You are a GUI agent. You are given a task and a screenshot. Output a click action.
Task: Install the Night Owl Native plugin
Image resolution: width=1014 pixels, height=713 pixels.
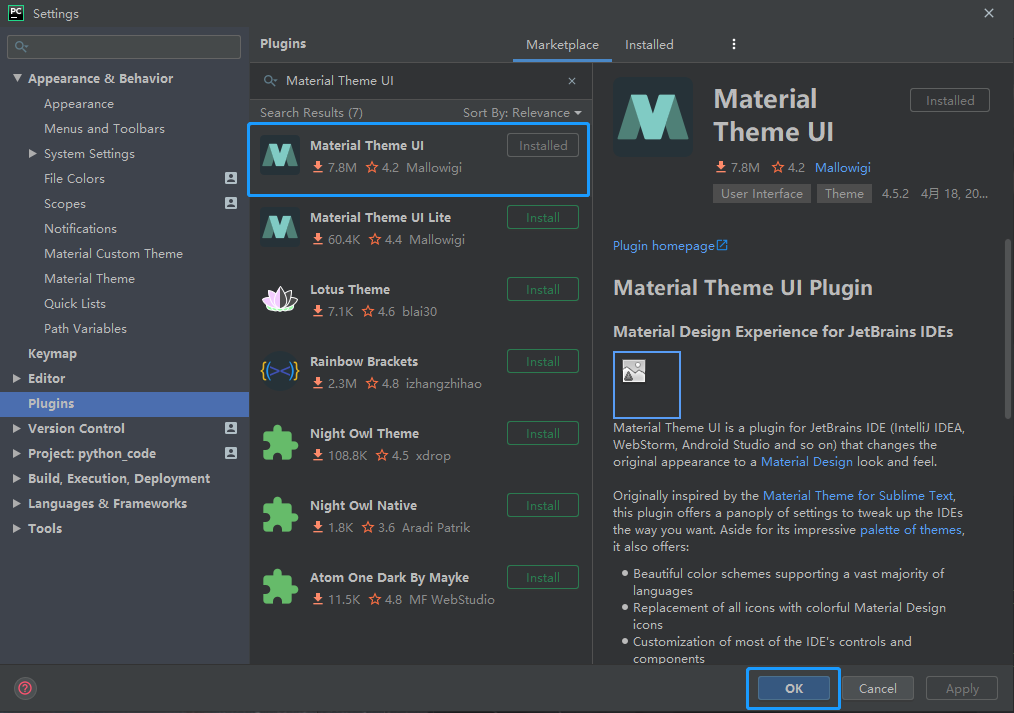coord(543,505)
